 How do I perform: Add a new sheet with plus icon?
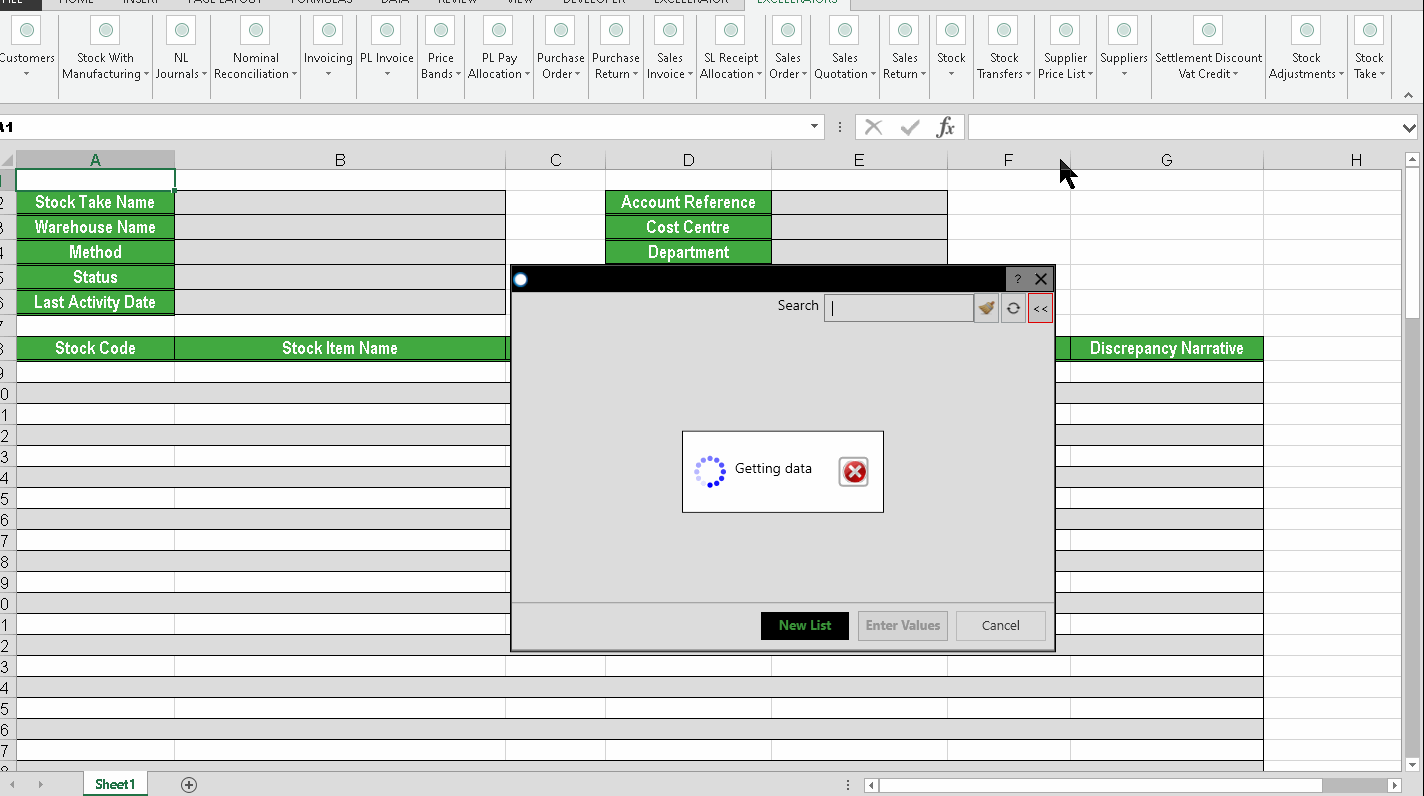(x=189, y=785)
